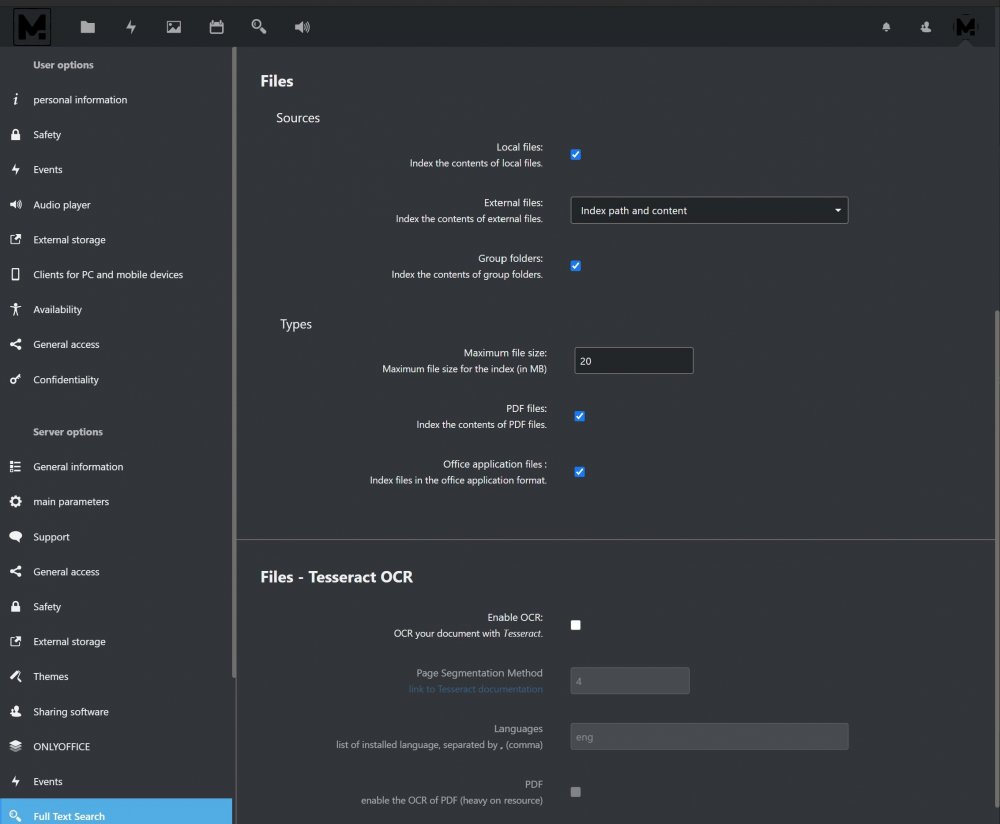The width and height of the screenshot is (1000, 824).
Task: Open the External files dropdown
Action: click(709, 210)
